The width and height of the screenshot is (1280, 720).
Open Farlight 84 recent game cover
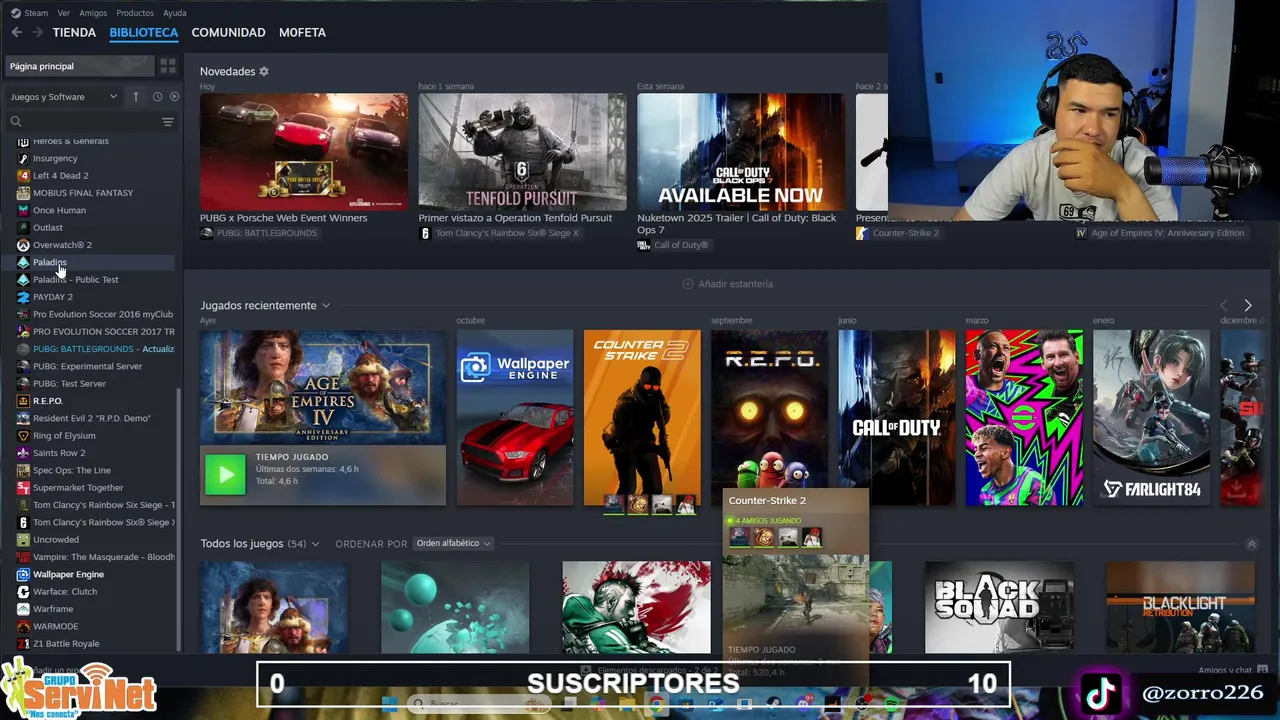click(x=1151, y=418)
